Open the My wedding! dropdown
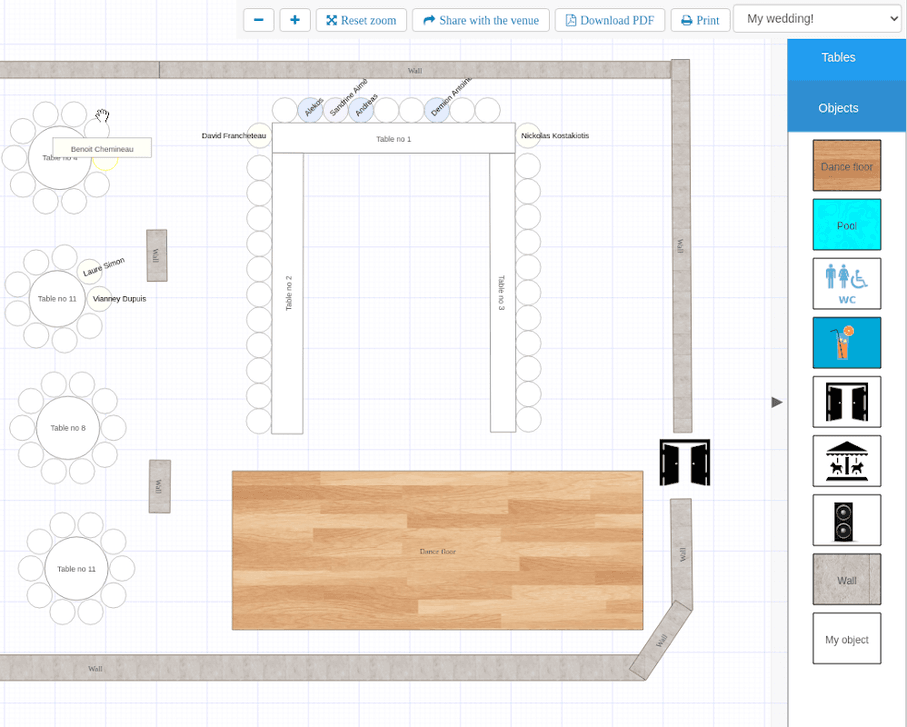This screenshot has height=727, width=907. coord(817,19)
